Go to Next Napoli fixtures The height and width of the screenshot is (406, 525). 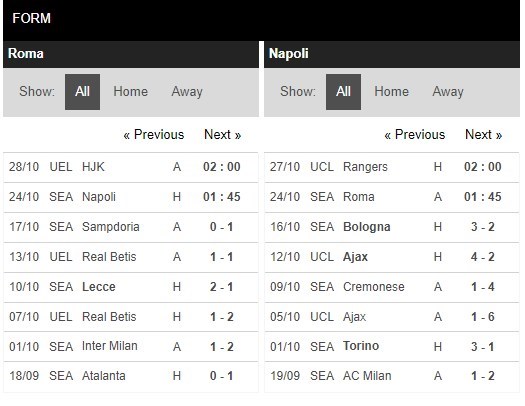[483, 135]
